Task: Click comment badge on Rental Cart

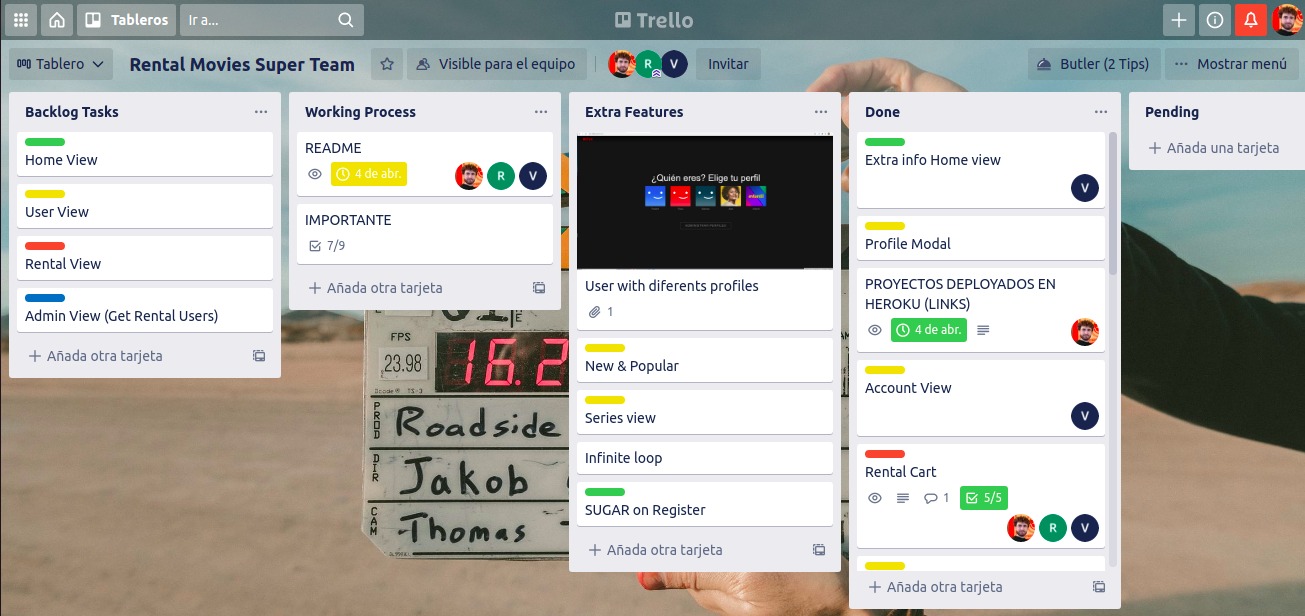Action: click(936, 498)
